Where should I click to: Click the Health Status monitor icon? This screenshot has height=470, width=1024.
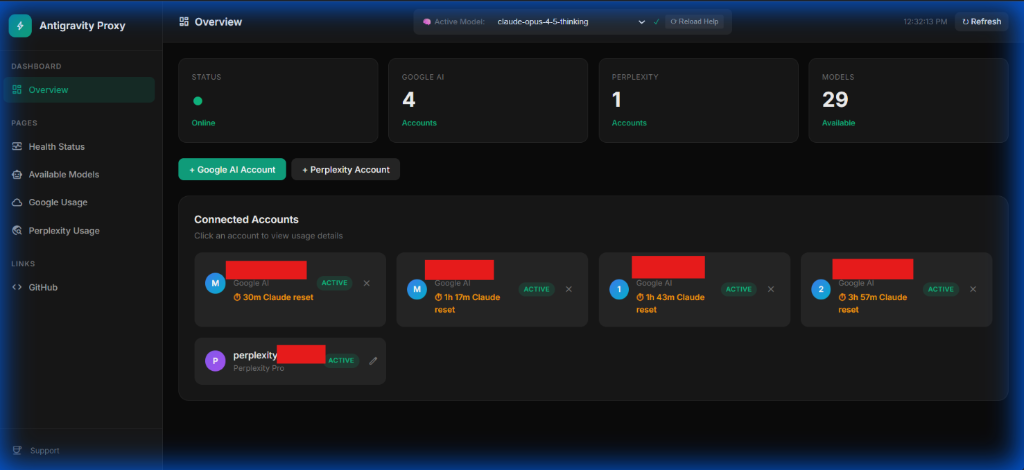click(x=17, y=147)
